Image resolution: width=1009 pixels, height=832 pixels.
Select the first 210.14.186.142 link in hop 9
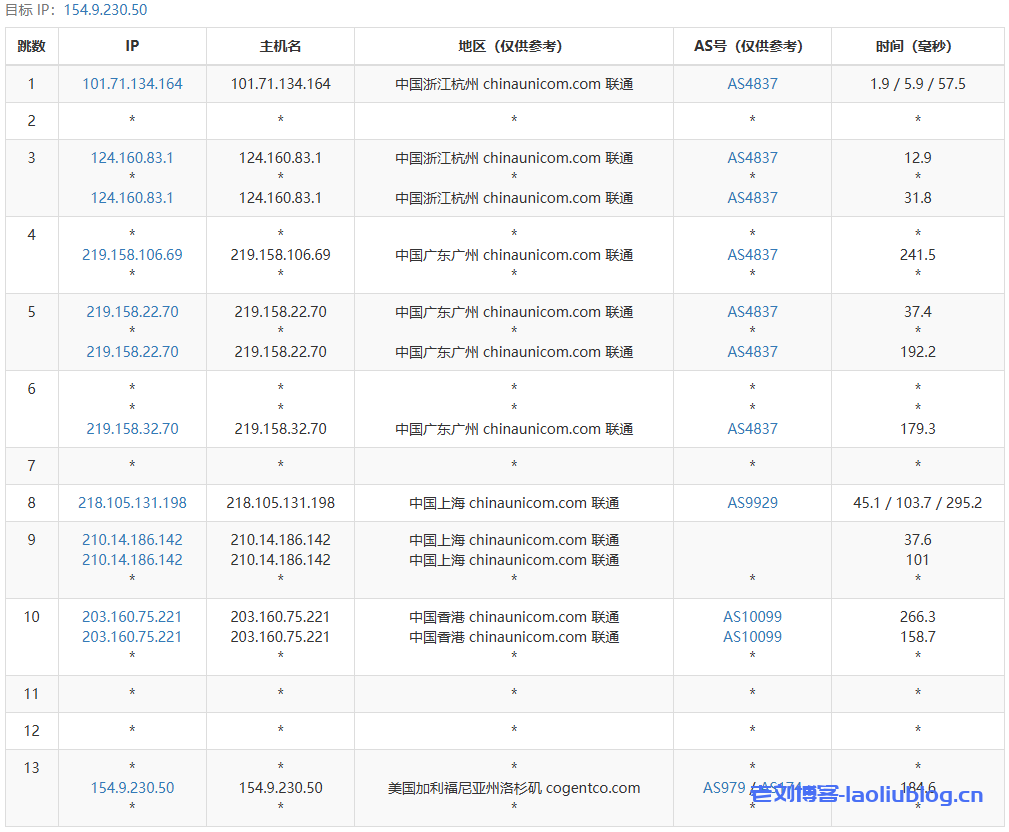pyautogui.click(x=131, y=539)
